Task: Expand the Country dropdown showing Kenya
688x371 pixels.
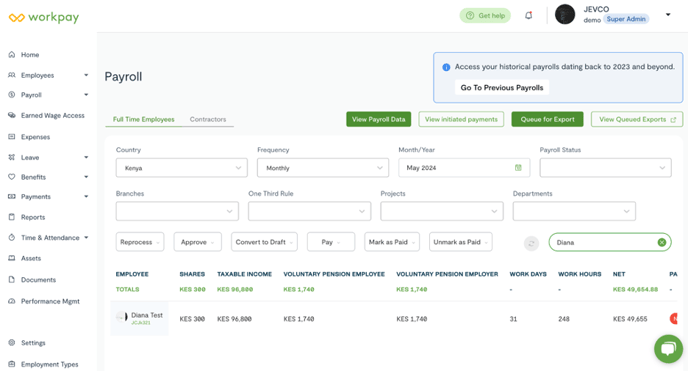Action: [x=182, y=168]
